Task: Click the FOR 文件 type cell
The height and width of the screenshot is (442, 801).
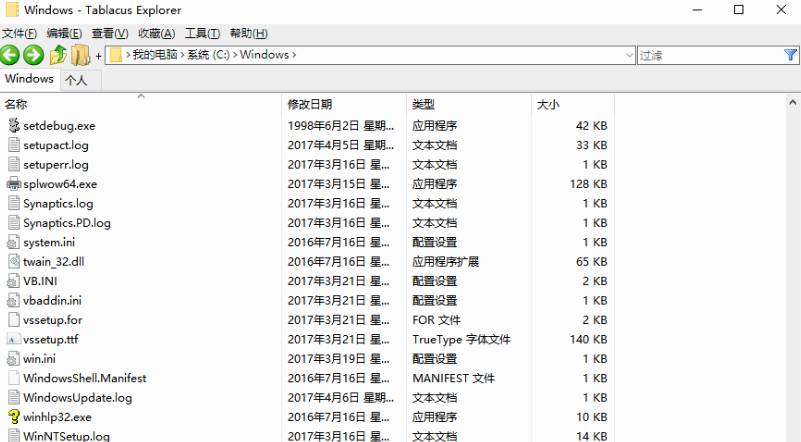Action: 436,320
